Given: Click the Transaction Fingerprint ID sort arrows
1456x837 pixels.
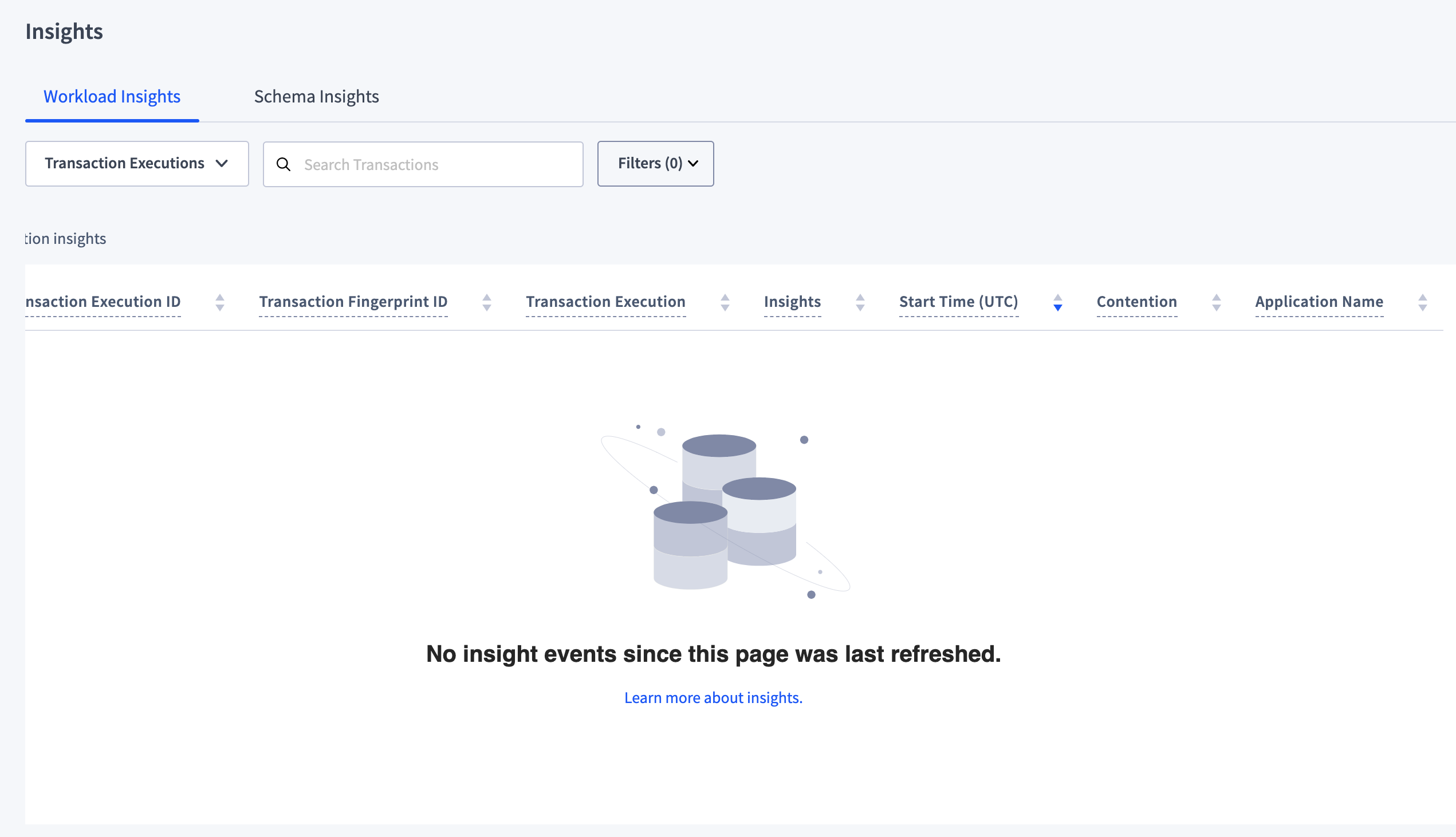Looking at the screenshot, I should coord(487,302).
